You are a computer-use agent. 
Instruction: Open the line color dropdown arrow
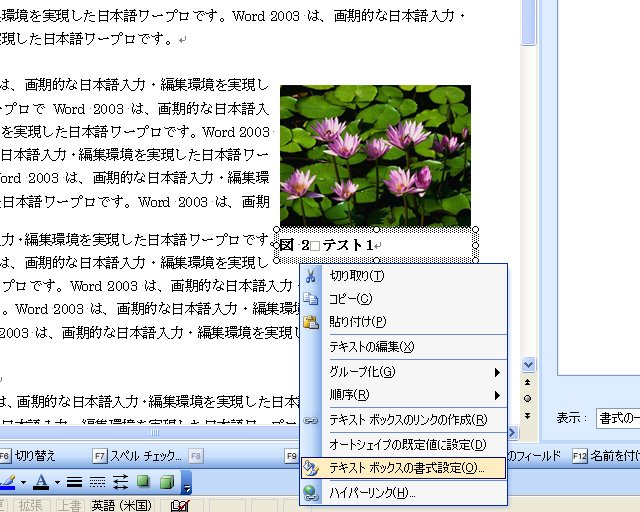23,482
